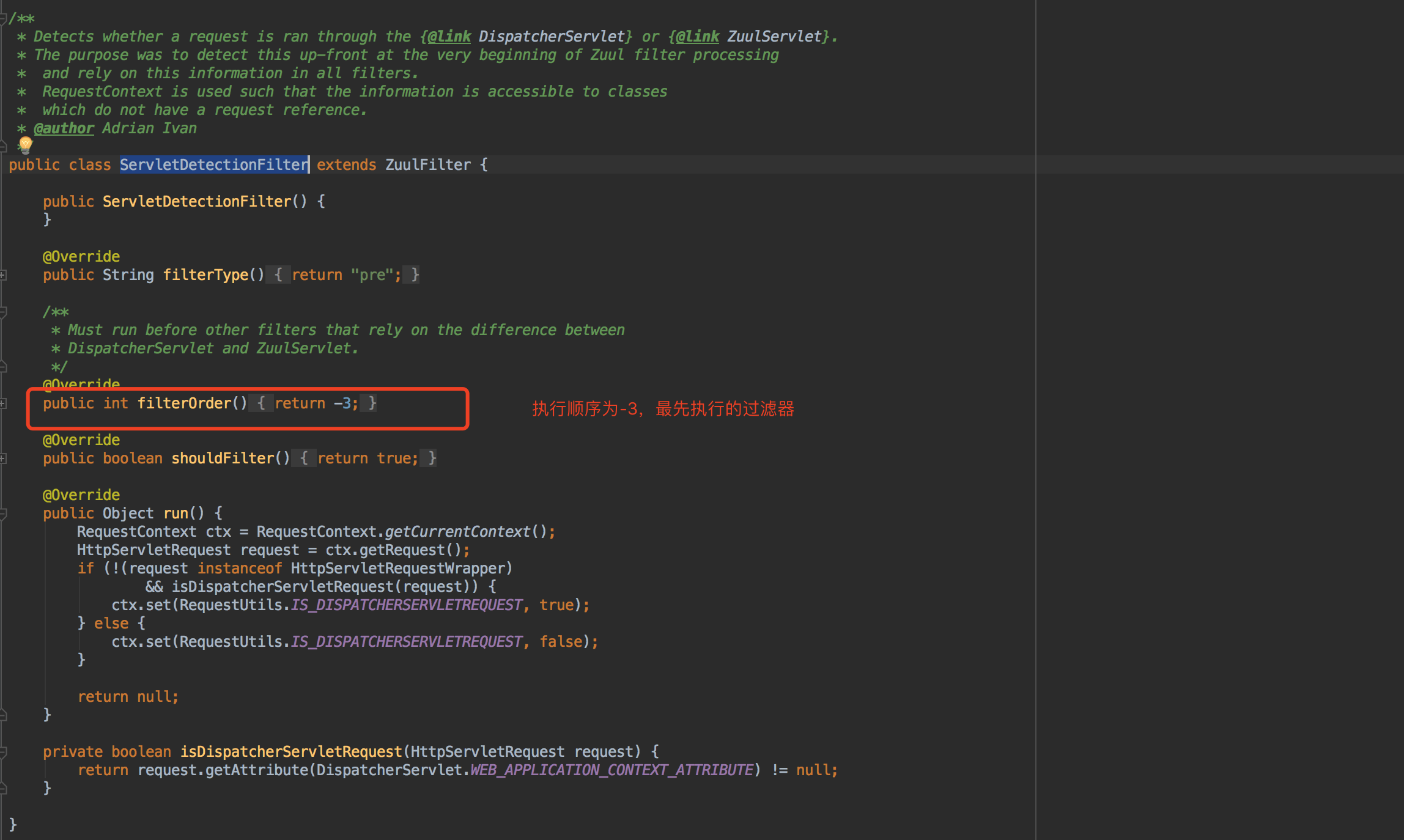Expand the folded filterOrder method in the gutter
Image resolution: width=1404 pixels, height=840 pixels.
click(3, 403)
